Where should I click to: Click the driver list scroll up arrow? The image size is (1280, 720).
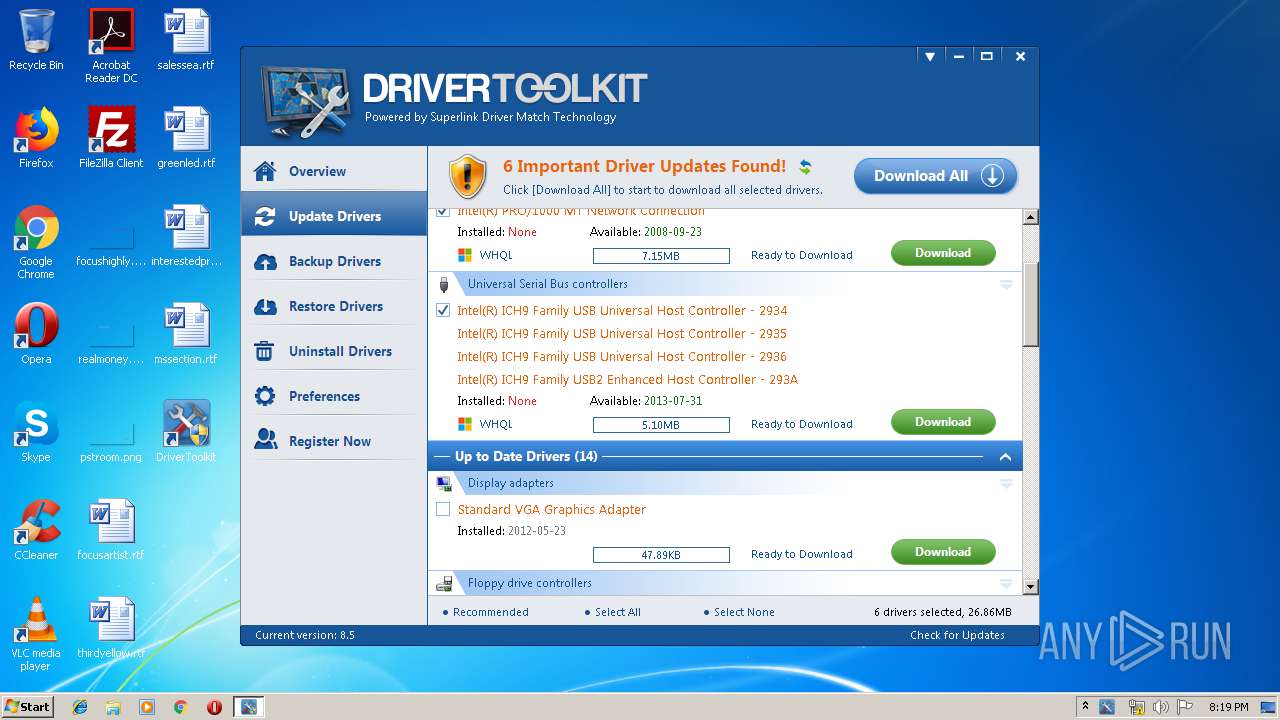coord(1031,217)
